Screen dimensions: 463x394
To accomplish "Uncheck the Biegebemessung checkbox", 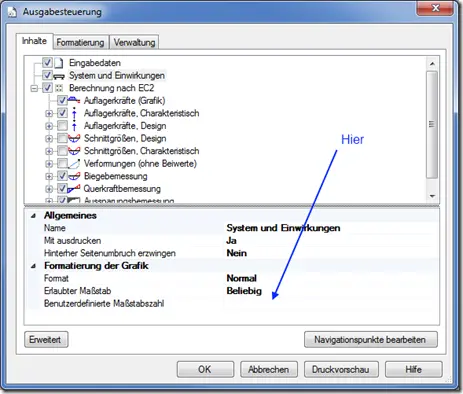I will [x=62, y=176].
